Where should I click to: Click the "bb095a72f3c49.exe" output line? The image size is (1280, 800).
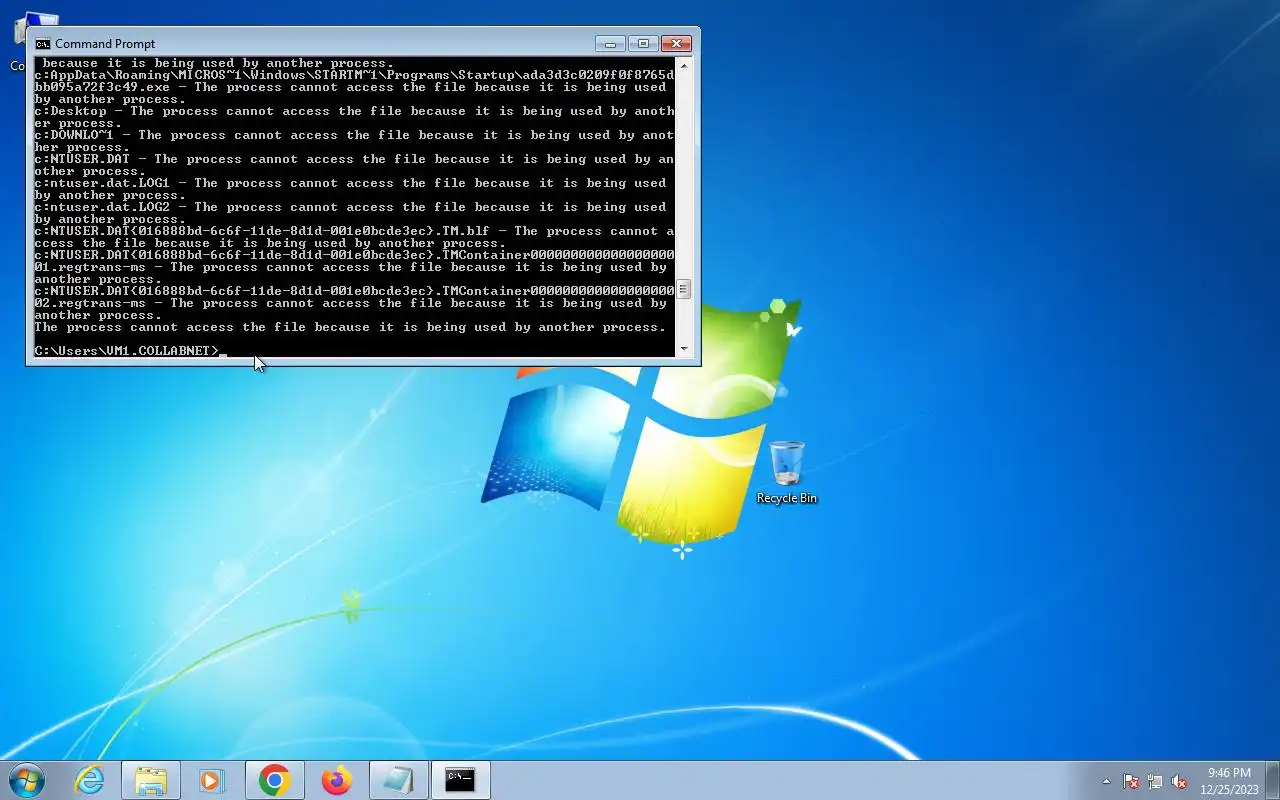(x=350, y=87)
